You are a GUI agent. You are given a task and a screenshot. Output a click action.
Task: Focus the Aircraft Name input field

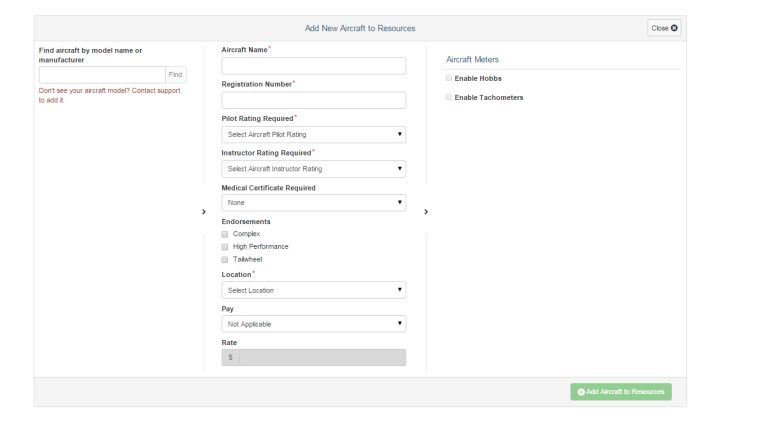(313, 66)
